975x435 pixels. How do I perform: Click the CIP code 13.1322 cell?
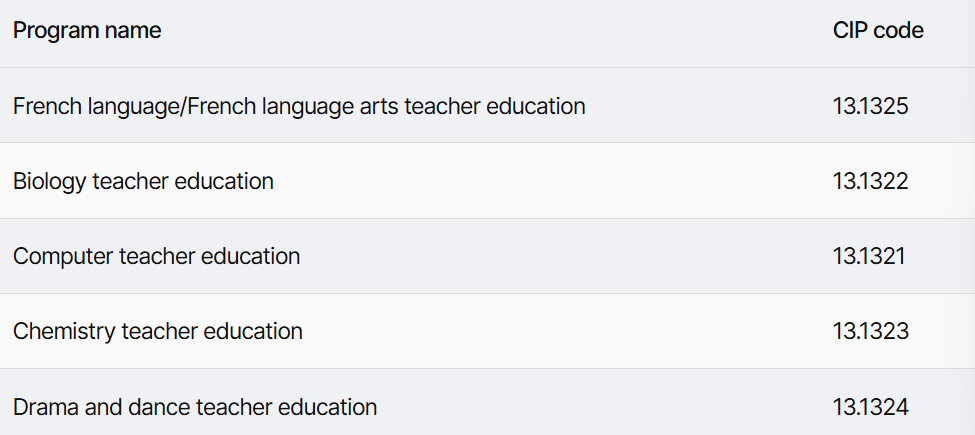pyautogui.click(x=871, y=181)
